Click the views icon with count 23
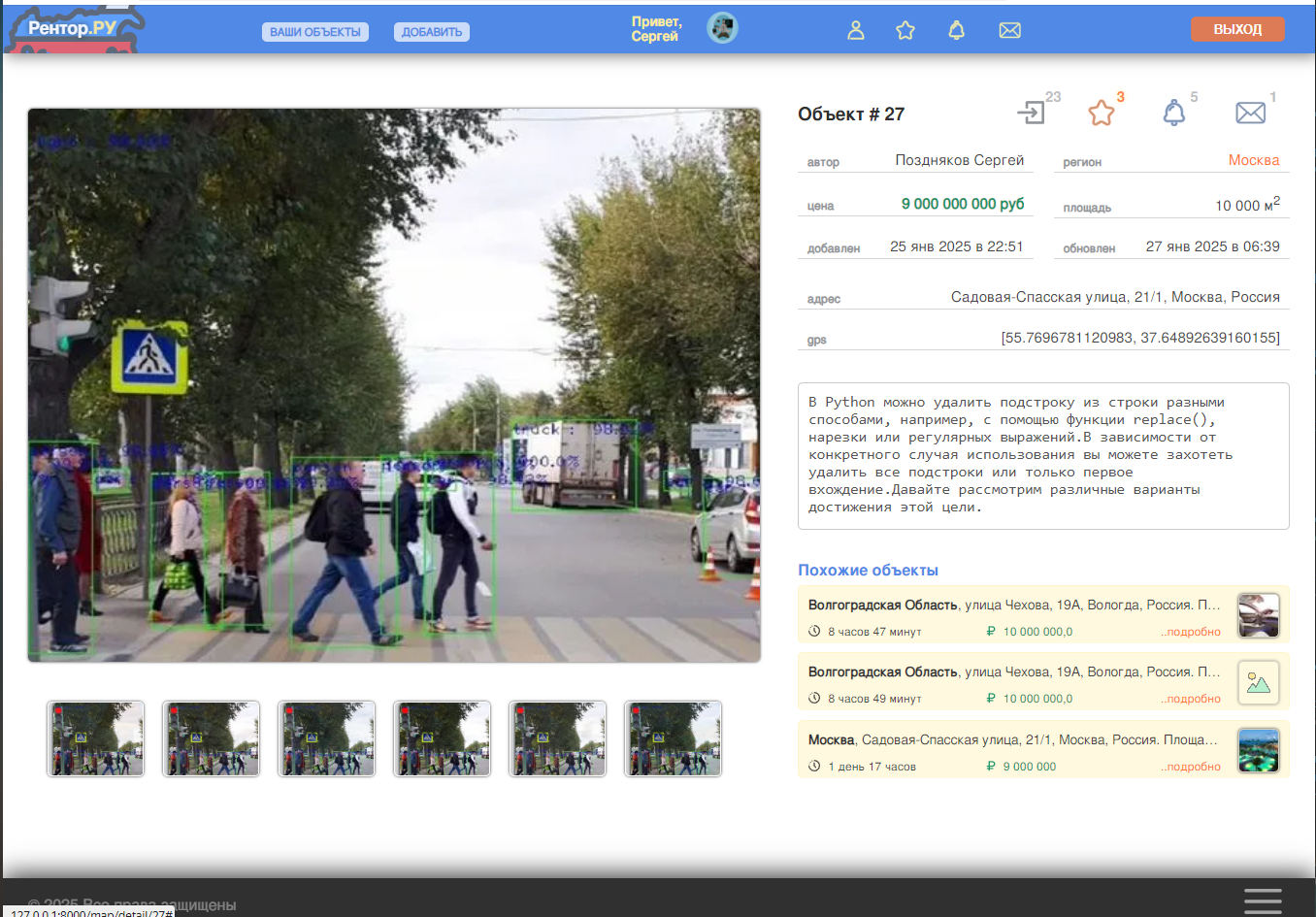This screenshot has height=917, width=1316. (1031, 113)
